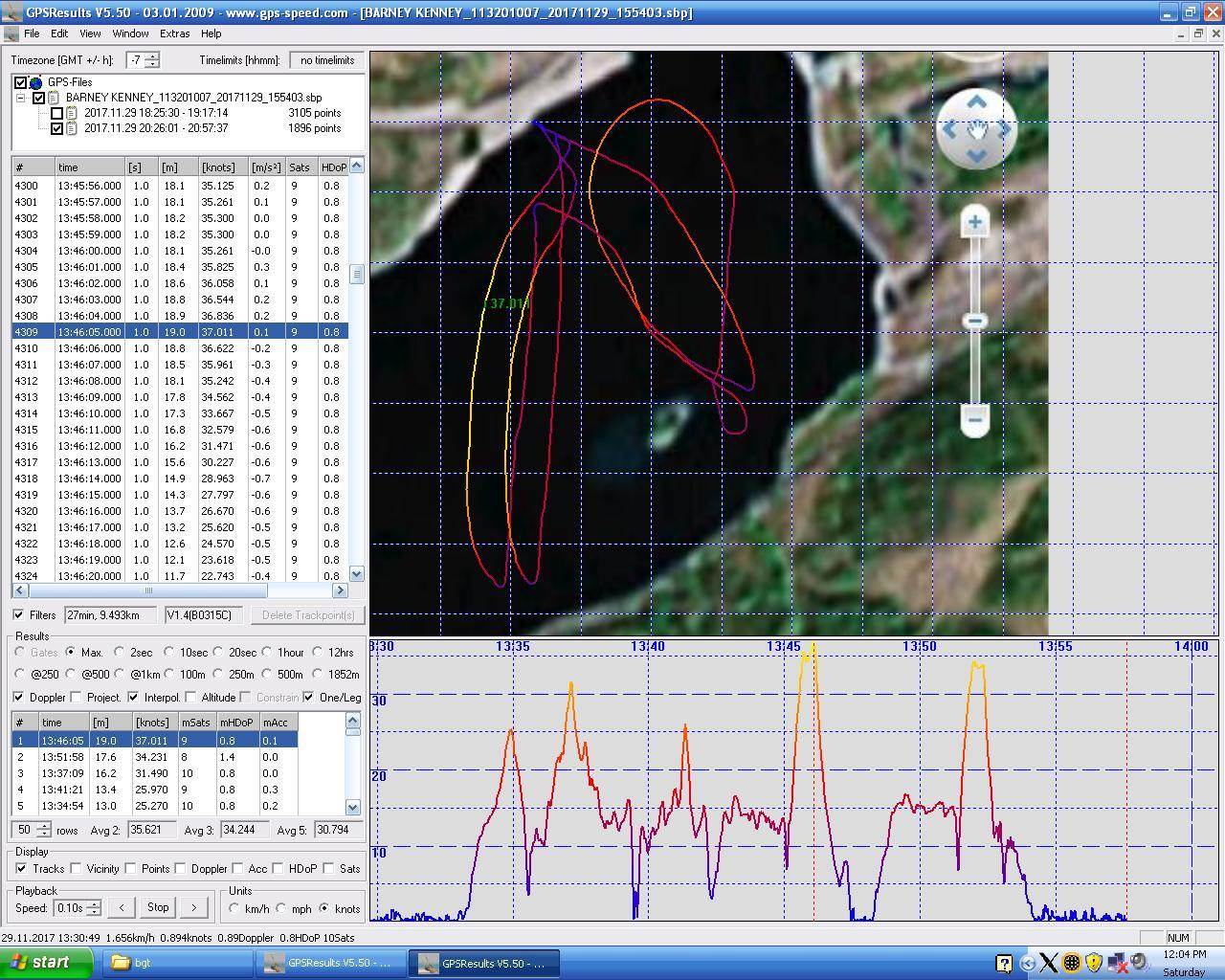This screenshot has width=1225, height=980.
Task: Click the no timelimits button
Action: pos(326,60)
